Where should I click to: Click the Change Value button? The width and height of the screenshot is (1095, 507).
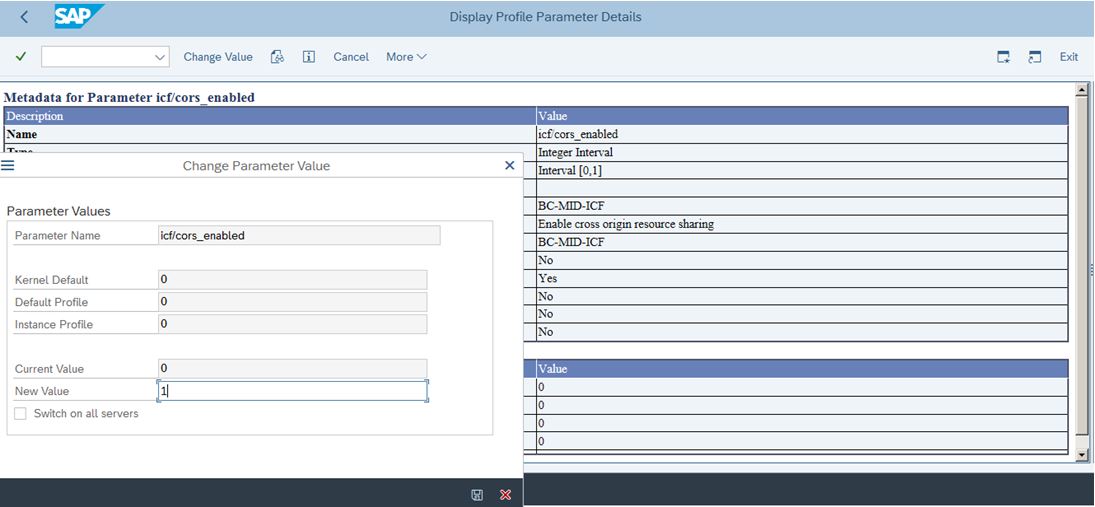point(218,57)
